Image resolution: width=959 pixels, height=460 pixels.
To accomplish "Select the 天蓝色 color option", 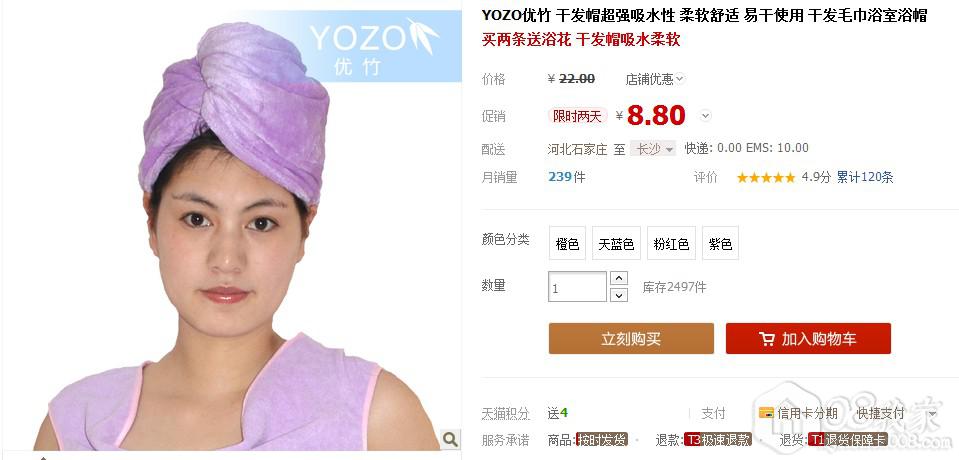I will (x=616, y=243).
